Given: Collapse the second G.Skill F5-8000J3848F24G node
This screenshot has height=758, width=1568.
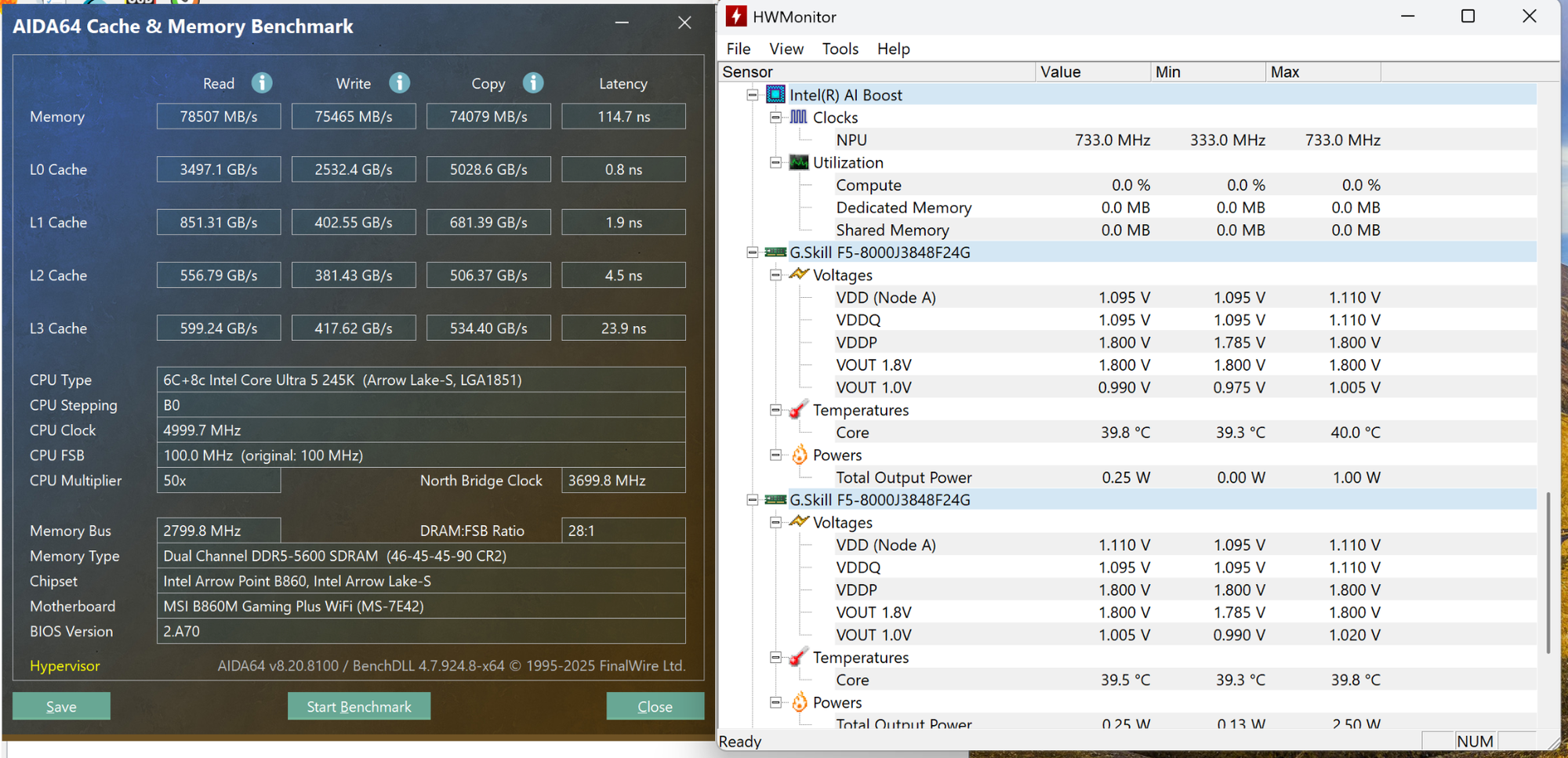Looking at the screenshot, I should click(x=753, y=500).
